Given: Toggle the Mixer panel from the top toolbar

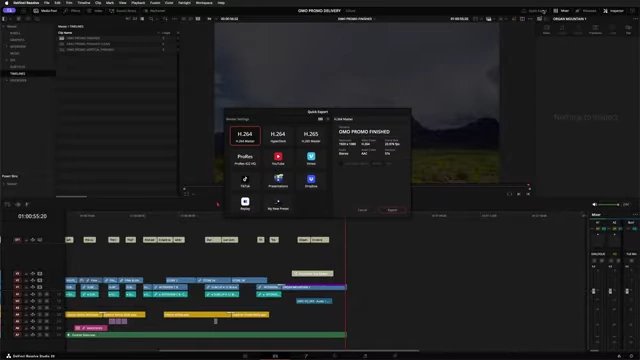Looking at the screenshot, I should [x=561, y=11].
